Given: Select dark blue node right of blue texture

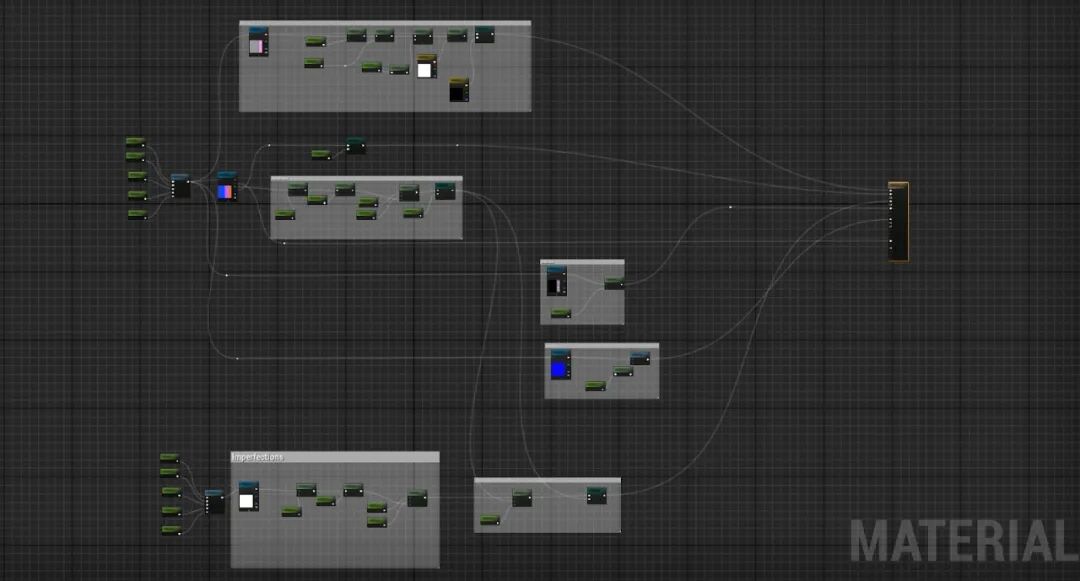Looking at the screenshot, I should click(x=640, y=359).
